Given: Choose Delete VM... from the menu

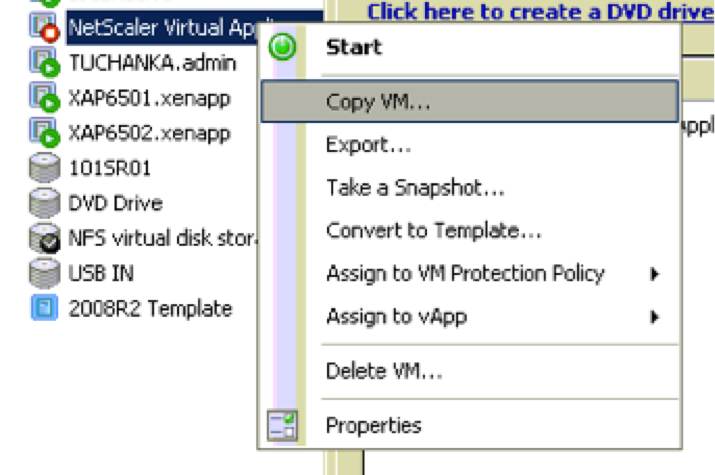Looking at the screenshot, I should (x=384, y=372).
